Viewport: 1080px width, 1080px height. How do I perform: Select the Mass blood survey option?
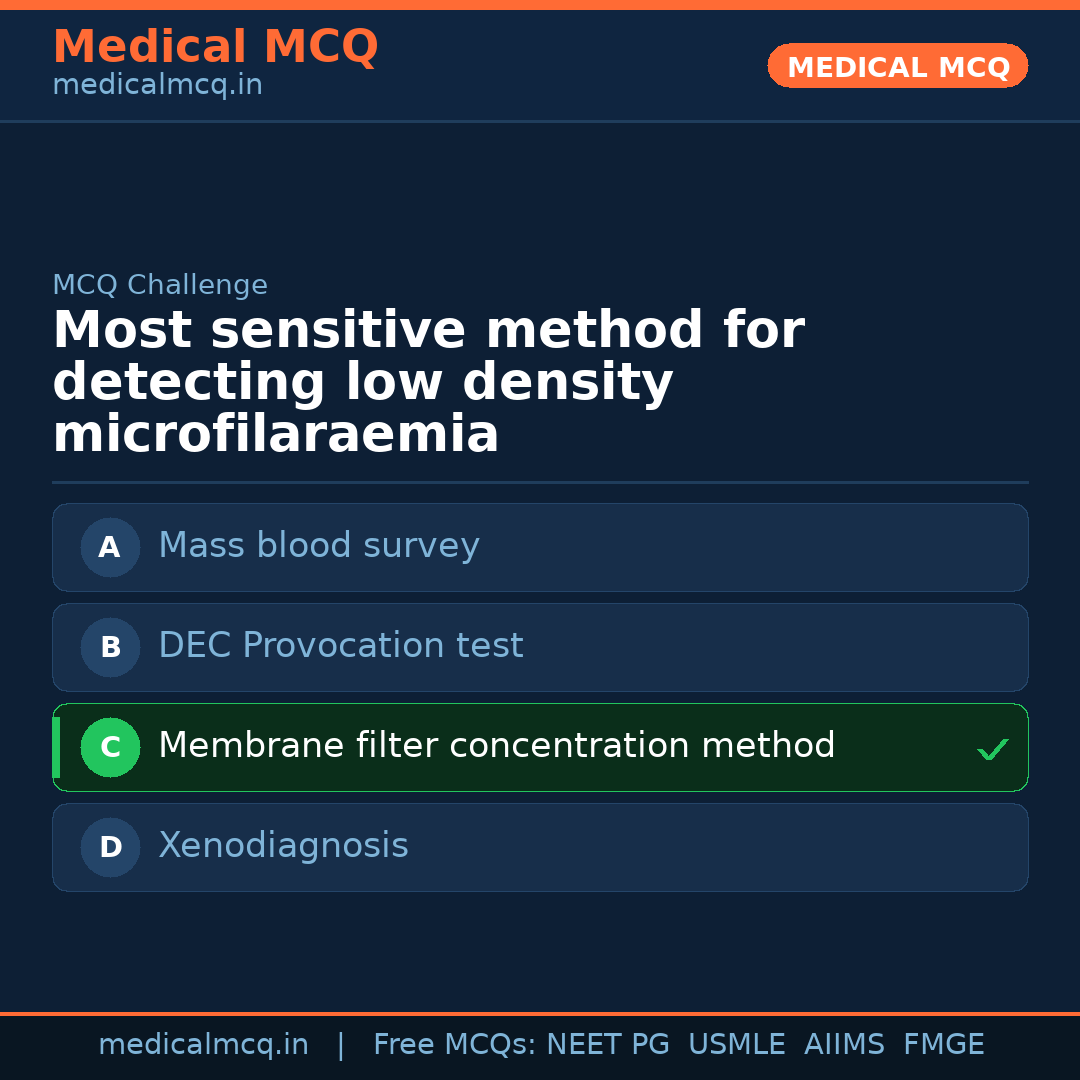point(319,546)
